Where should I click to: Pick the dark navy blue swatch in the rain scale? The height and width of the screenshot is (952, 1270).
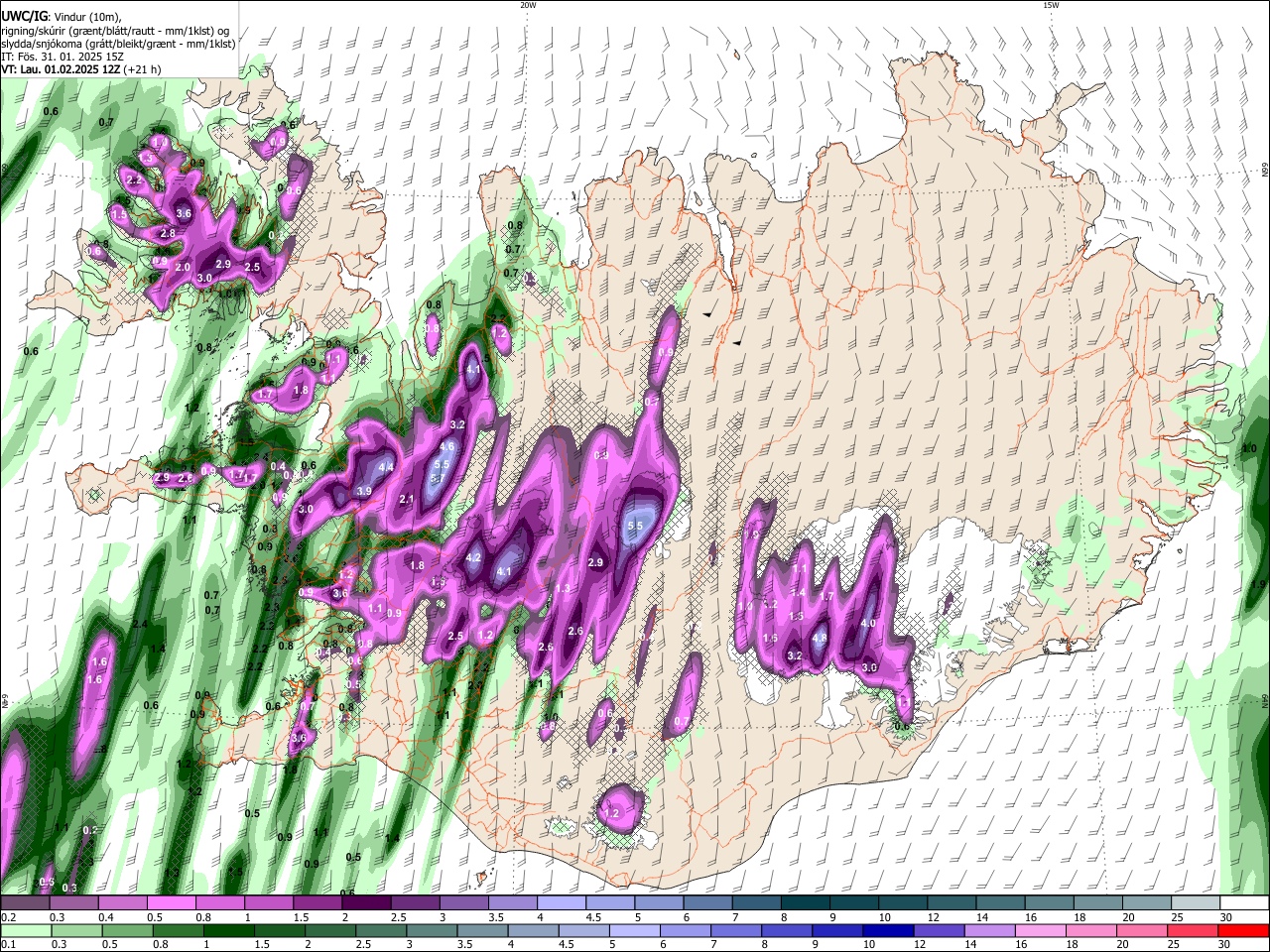click(x=886, y=930)
